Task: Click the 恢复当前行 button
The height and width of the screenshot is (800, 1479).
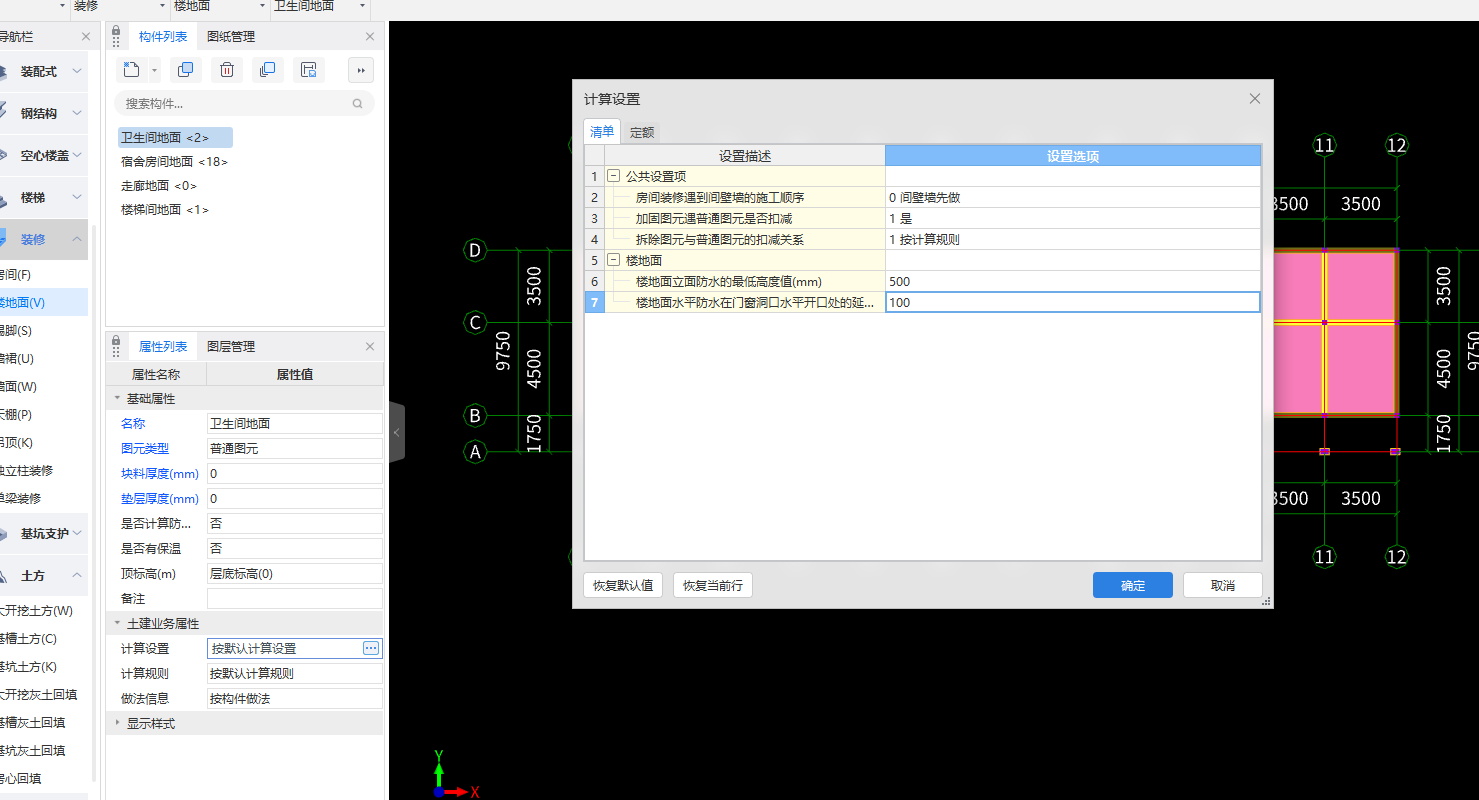Action: point(713,585)
